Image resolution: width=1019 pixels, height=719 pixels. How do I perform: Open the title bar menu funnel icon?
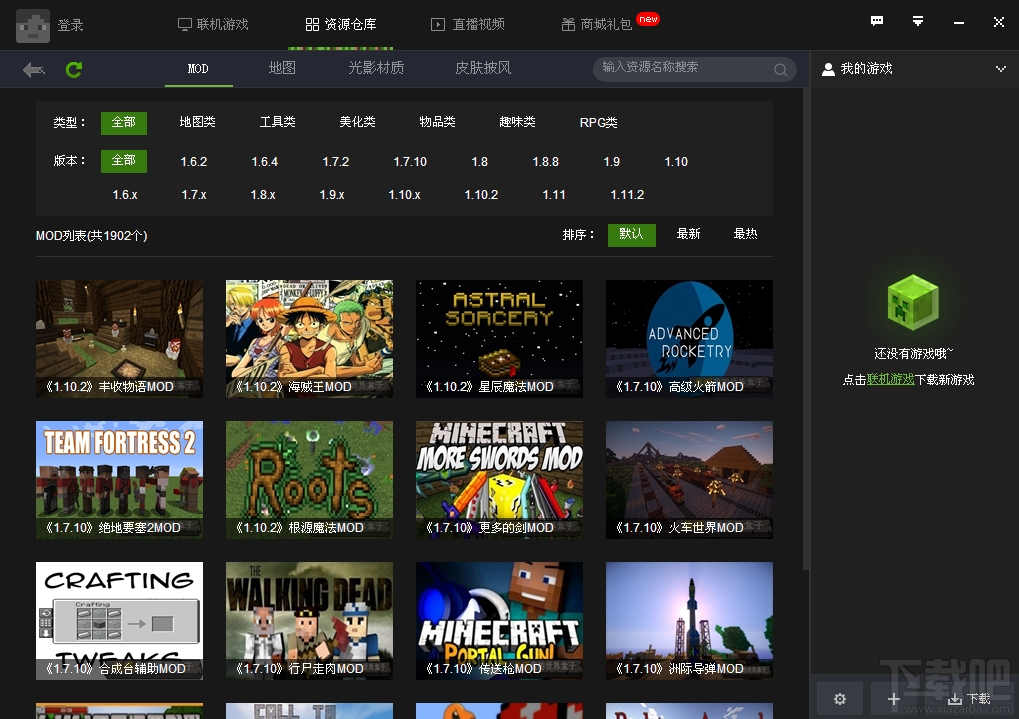pos(918,21)
